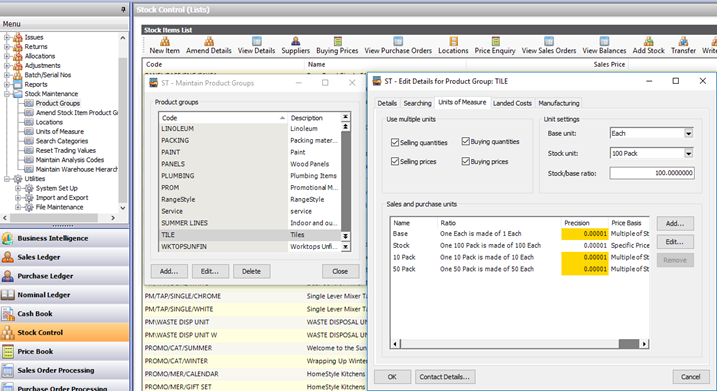The image size is (717, 391).
Task: Open the Business Intelligence module
Action: [x=64, y=238]
